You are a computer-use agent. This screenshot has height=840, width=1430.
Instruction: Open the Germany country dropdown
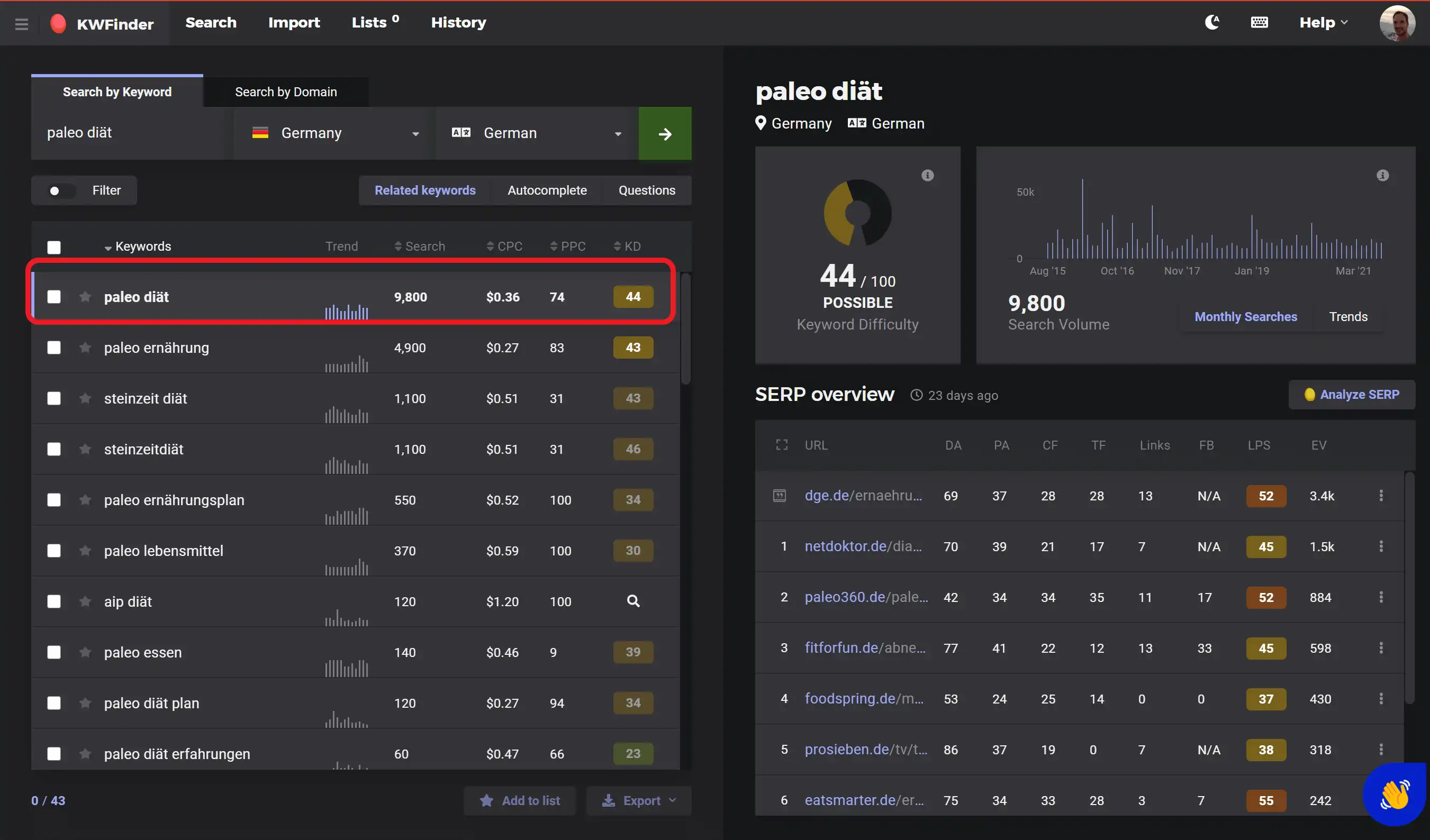(335, 133)
